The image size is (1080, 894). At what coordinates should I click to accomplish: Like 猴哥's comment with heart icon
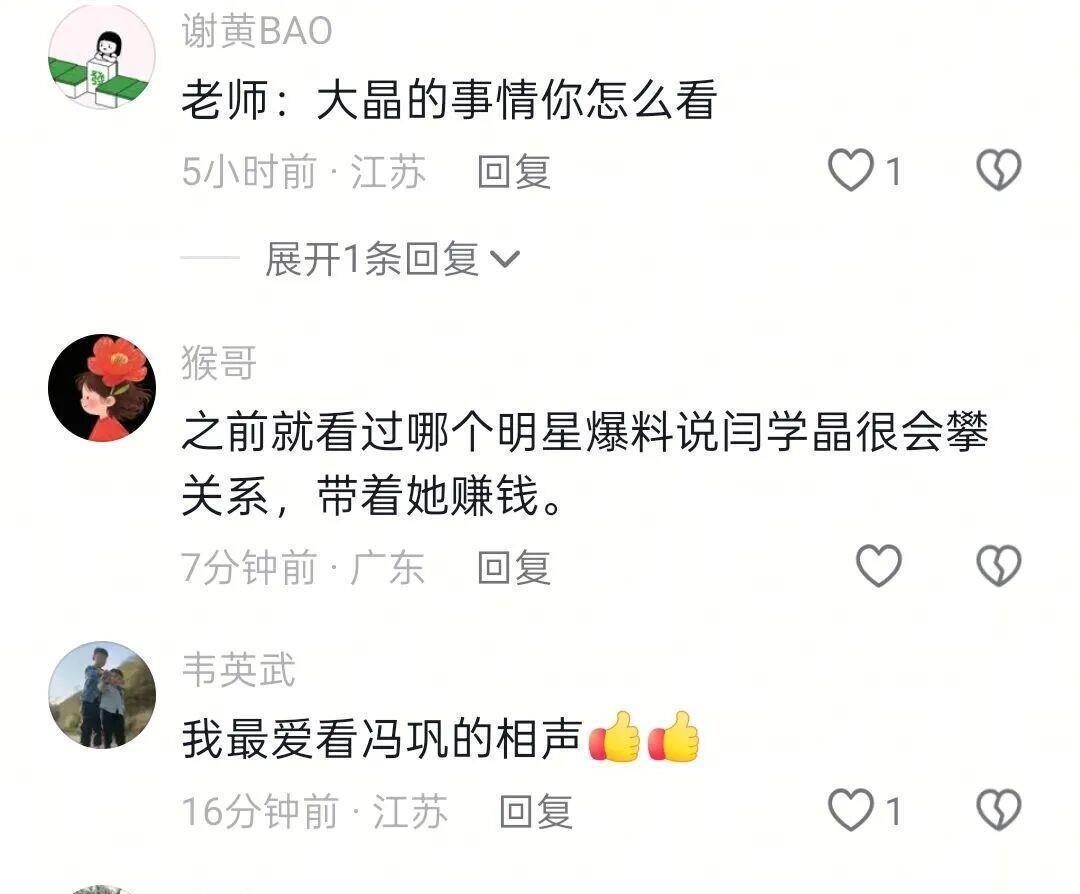point(878,566)
